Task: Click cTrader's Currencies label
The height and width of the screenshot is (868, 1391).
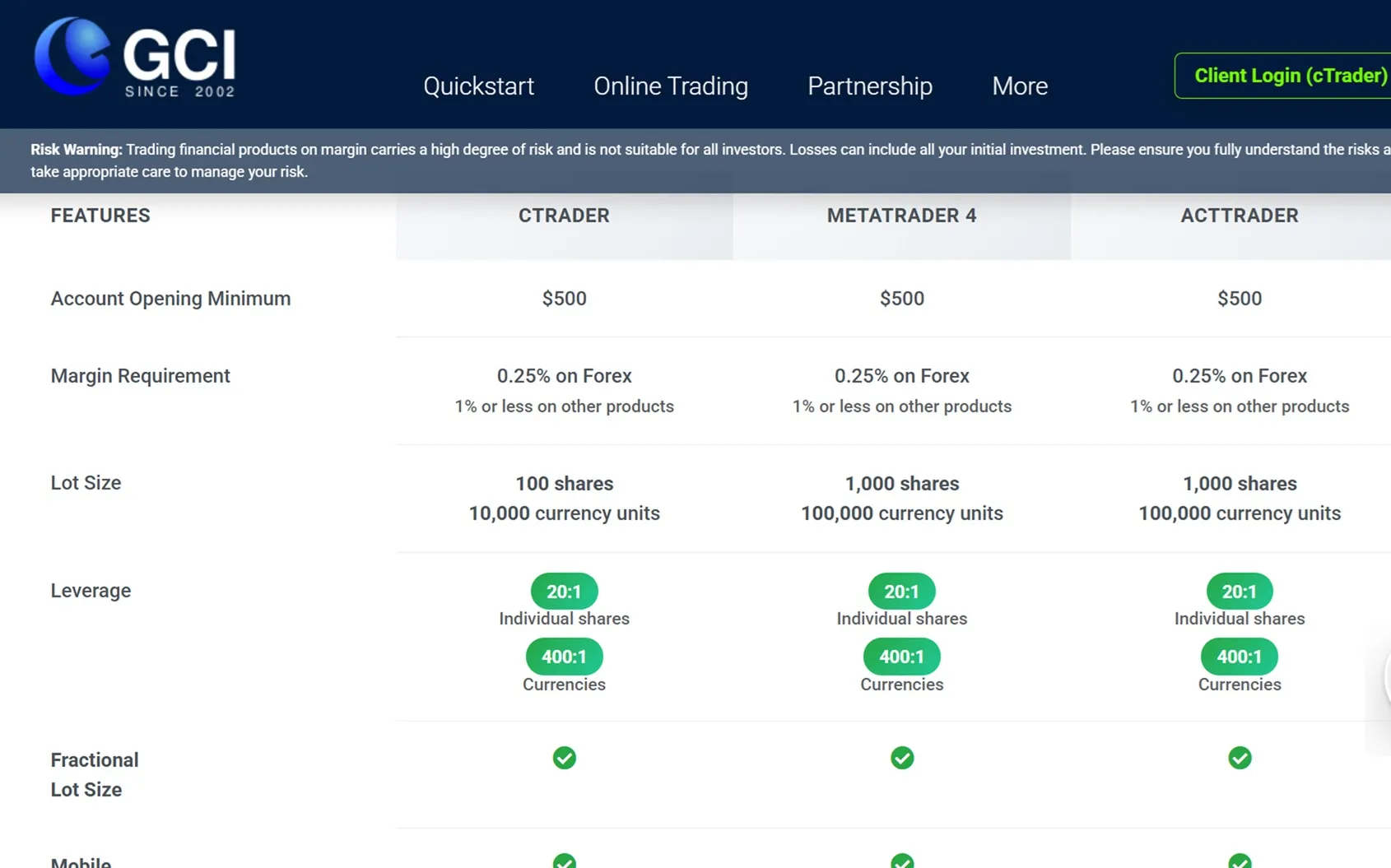Action: click(564, 685)
